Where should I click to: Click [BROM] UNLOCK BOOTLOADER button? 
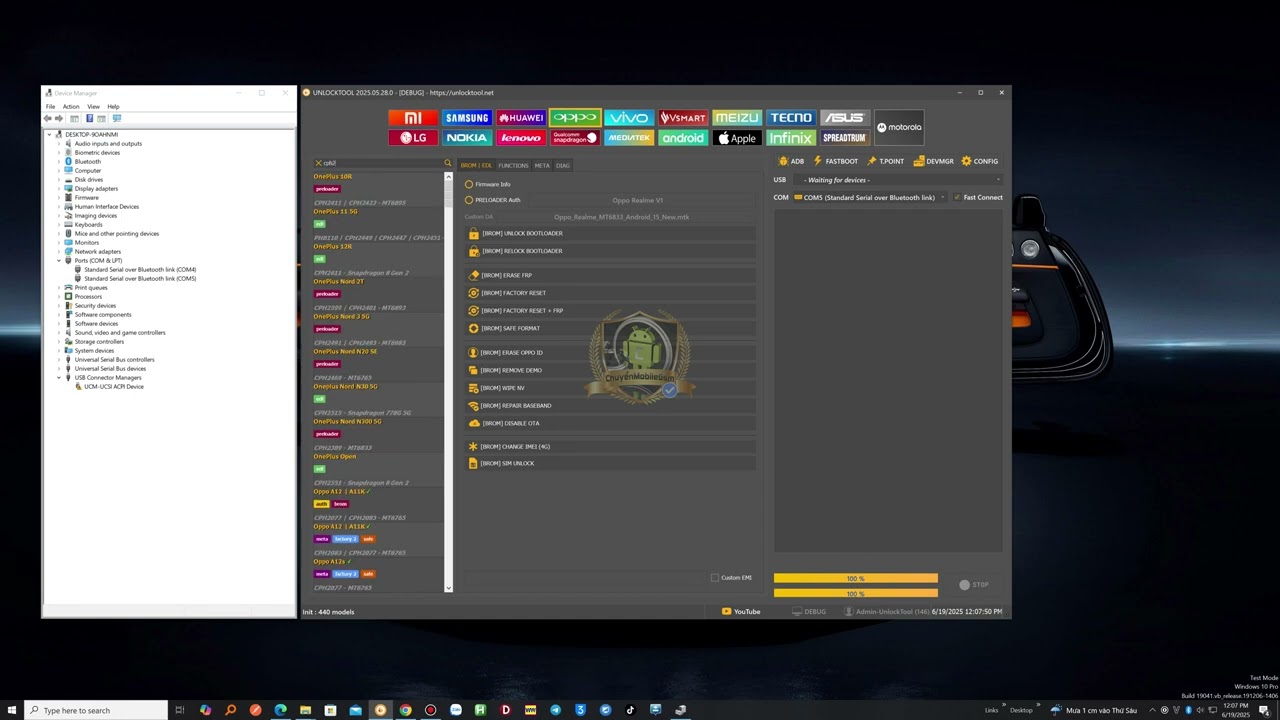(x=610, y=233)
